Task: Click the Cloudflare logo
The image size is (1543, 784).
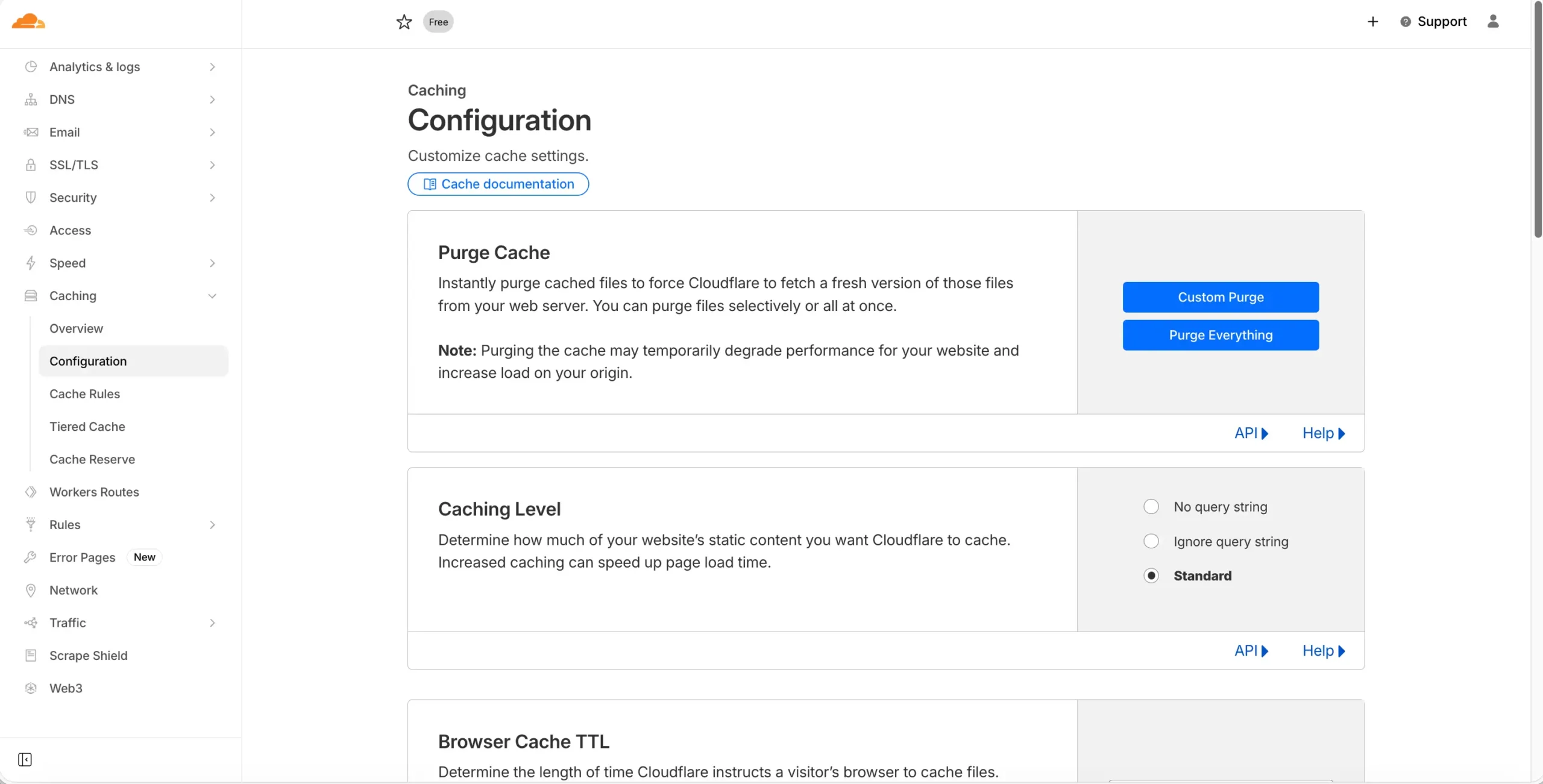Action: [x=28, y=21]
